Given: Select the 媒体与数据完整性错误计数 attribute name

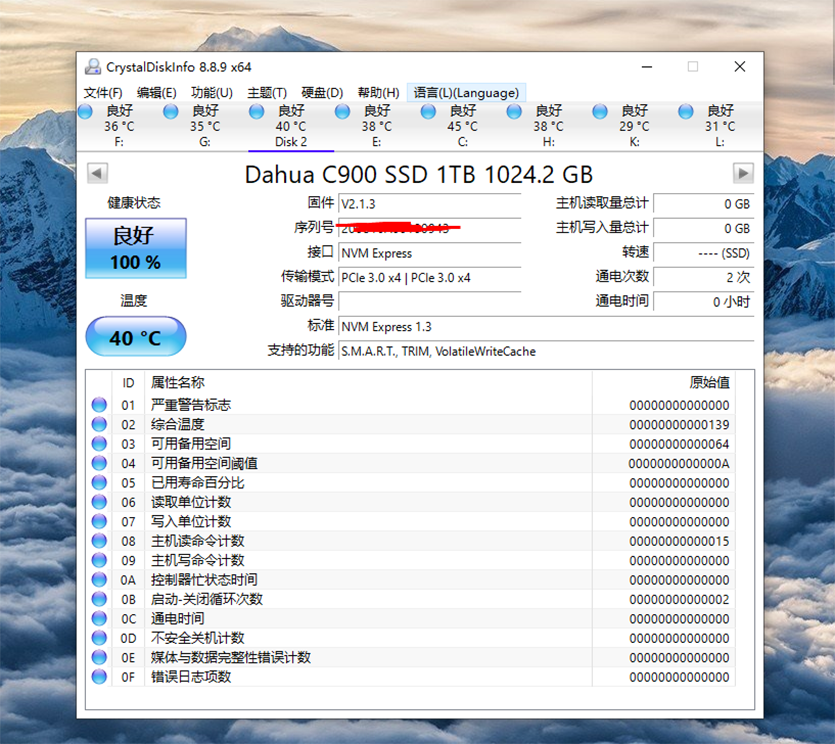Looking at the screenshot, I should tap(231, 657).
